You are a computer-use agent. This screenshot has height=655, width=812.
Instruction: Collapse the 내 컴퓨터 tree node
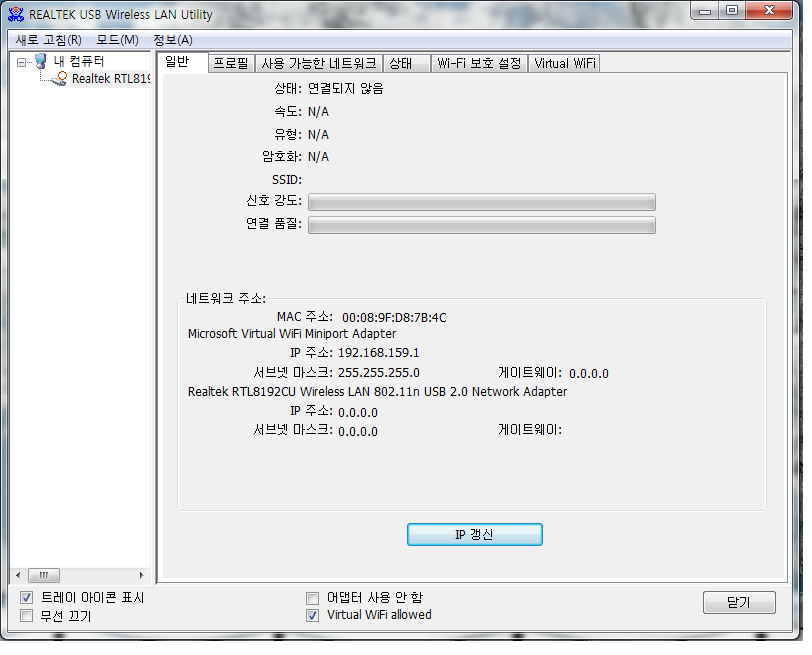click(21, 63)
